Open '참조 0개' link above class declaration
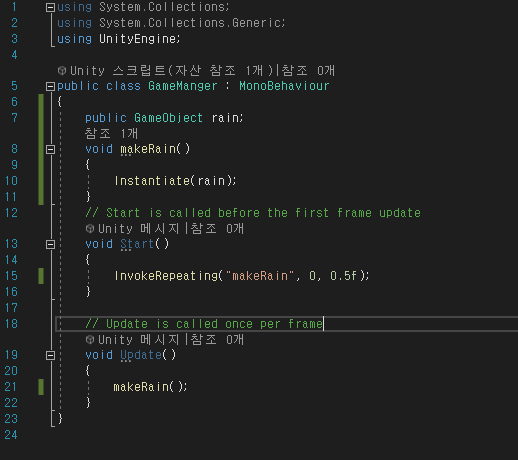This screenshot has width=518, height=460. 308,70
